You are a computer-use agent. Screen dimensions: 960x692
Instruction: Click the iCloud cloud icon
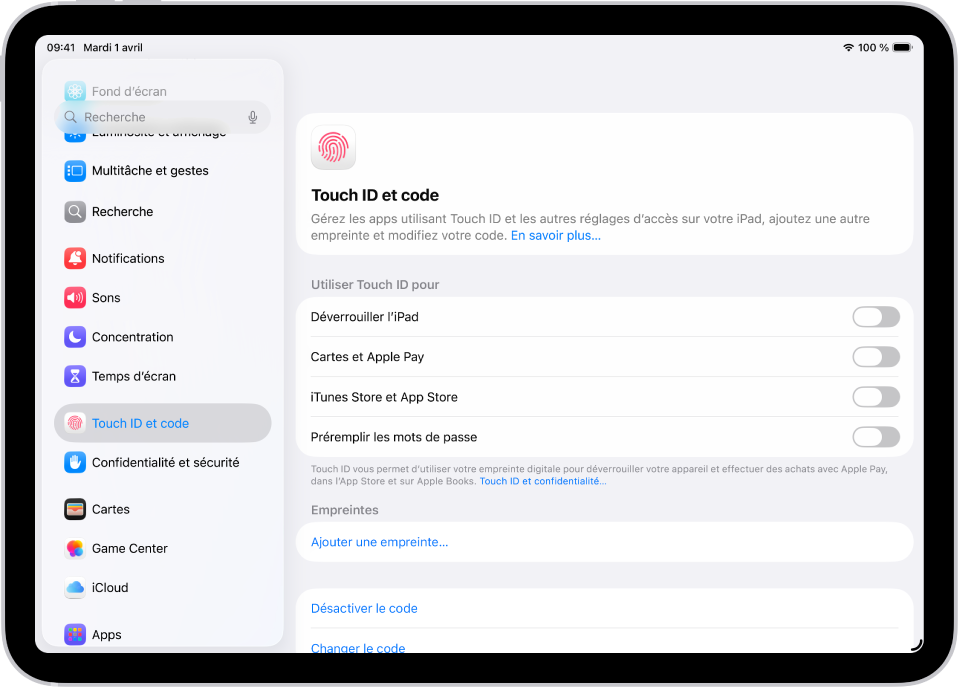coord(75,588)
